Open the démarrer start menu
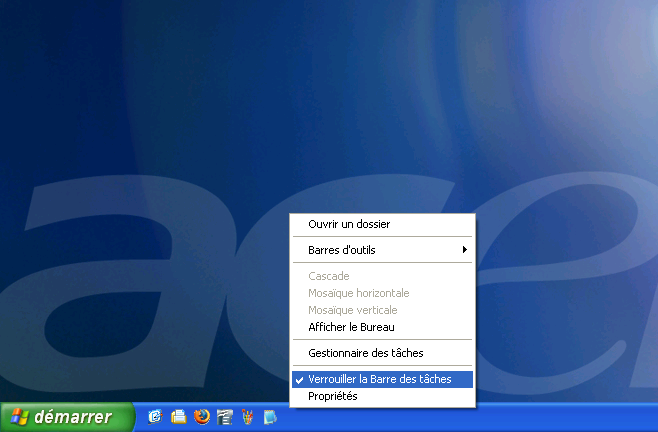This screenshot has height=432, width=658. pos(67,417)
